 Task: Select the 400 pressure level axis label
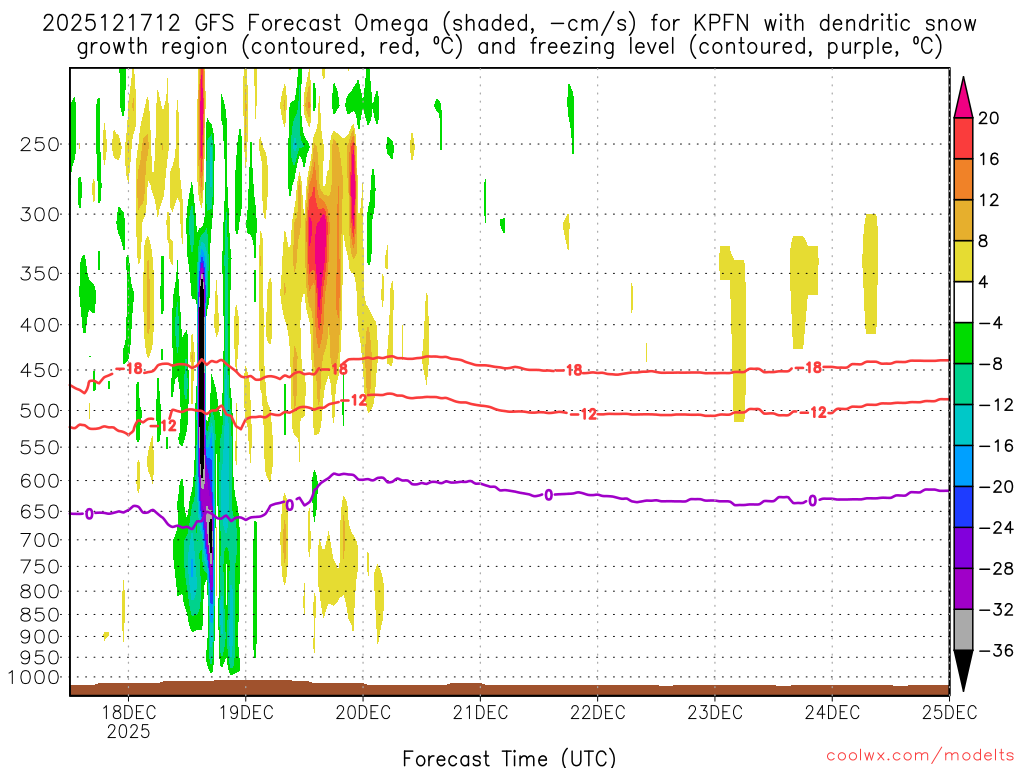coord(39,325)
